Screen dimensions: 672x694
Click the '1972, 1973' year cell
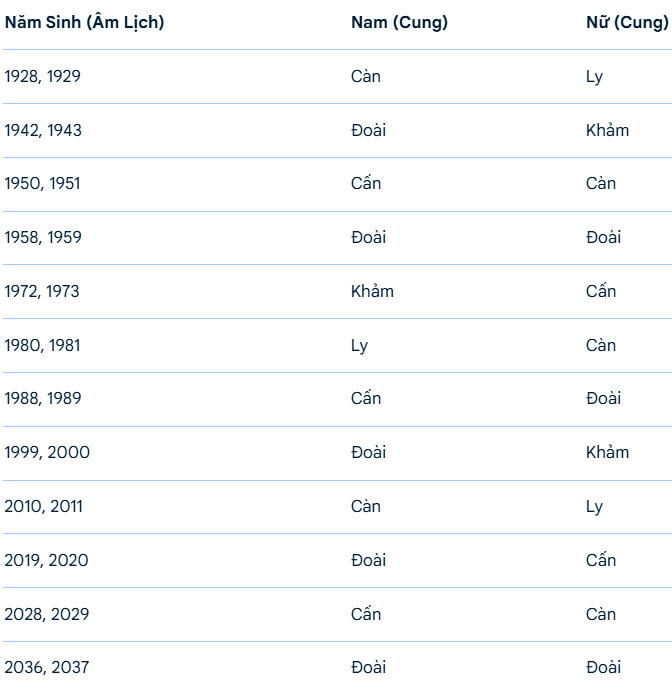pyautogui.click(x=42, y=292)
